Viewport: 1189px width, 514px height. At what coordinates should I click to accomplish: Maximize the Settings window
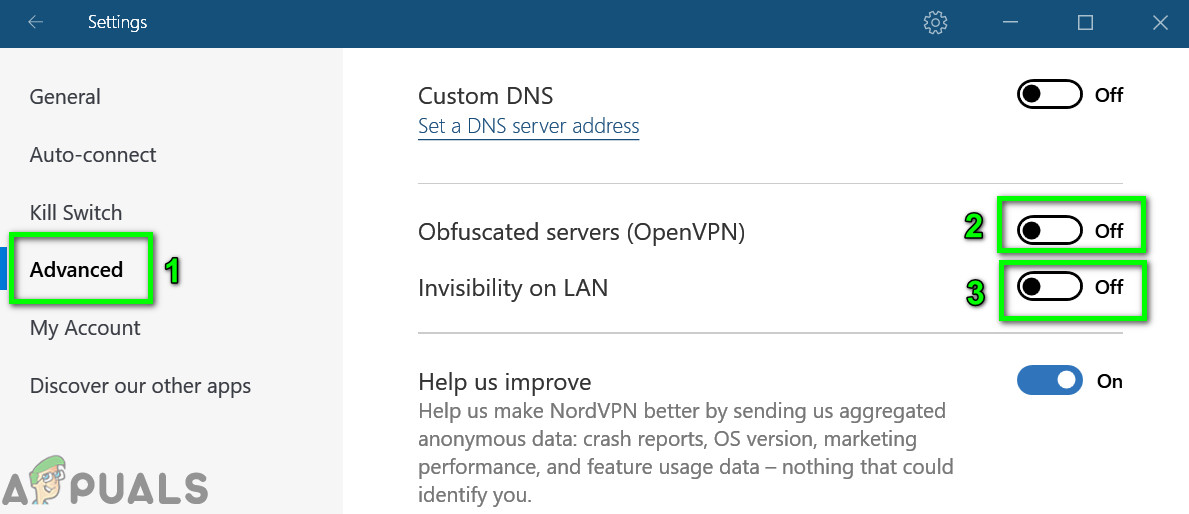[x=1085, y=22]
